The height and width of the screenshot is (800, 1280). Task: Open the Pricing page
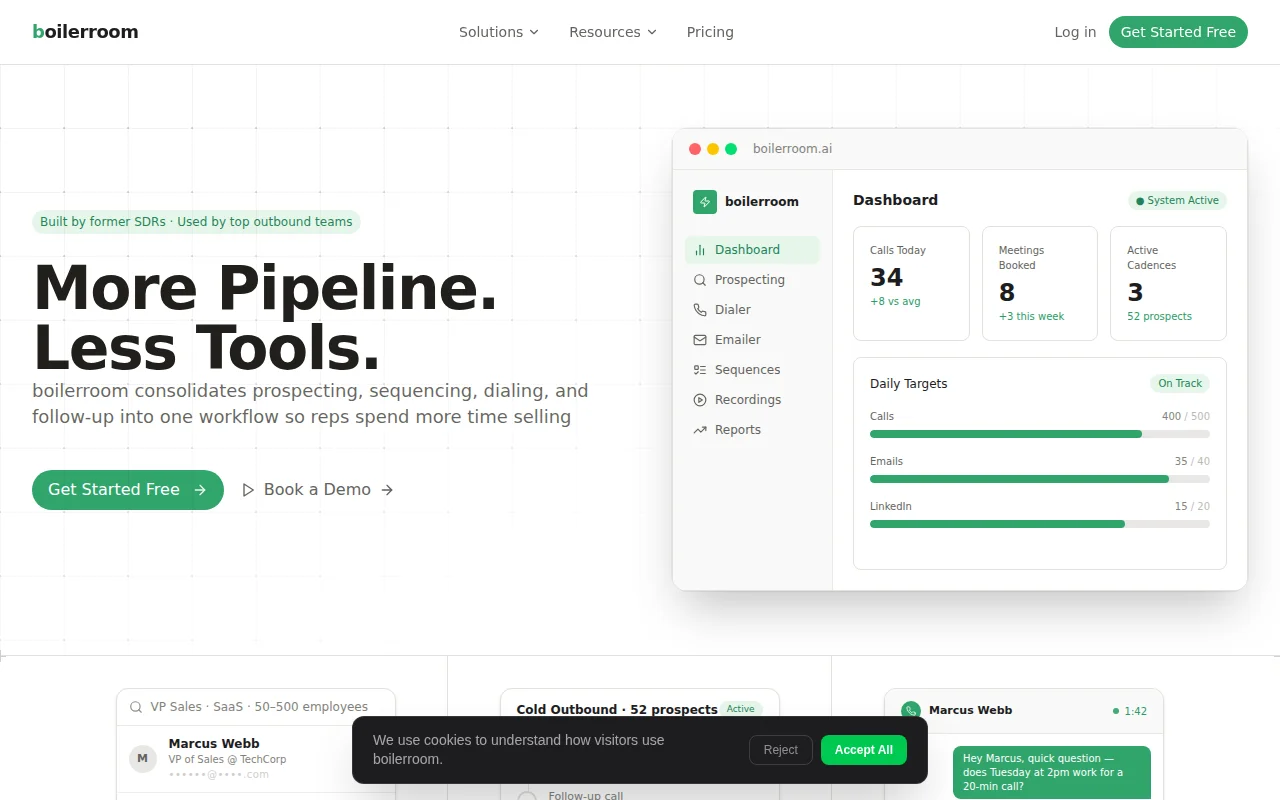click(x=710, y=32)
